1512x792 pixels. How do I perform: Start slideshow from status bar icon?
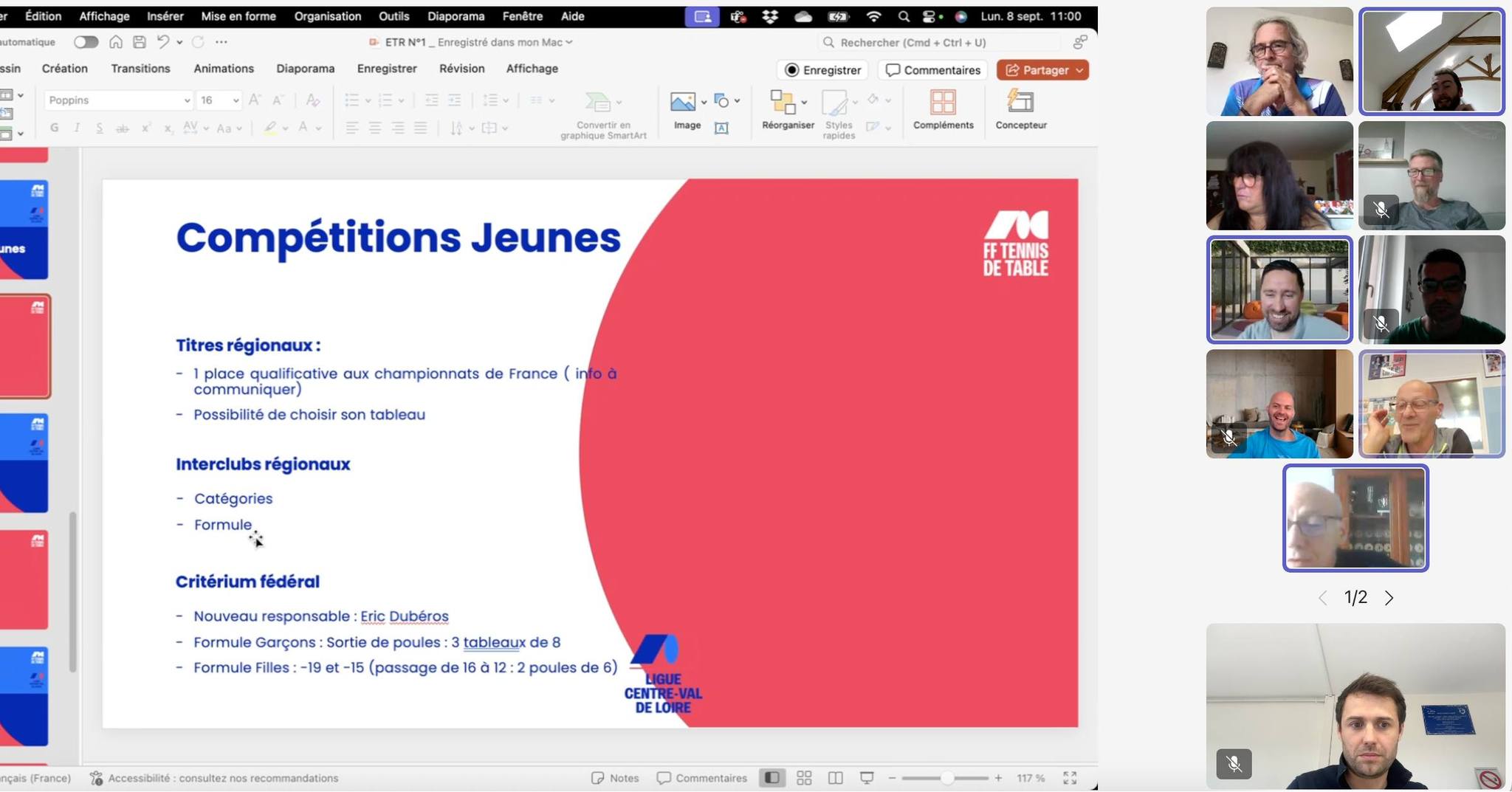point(867,777)
